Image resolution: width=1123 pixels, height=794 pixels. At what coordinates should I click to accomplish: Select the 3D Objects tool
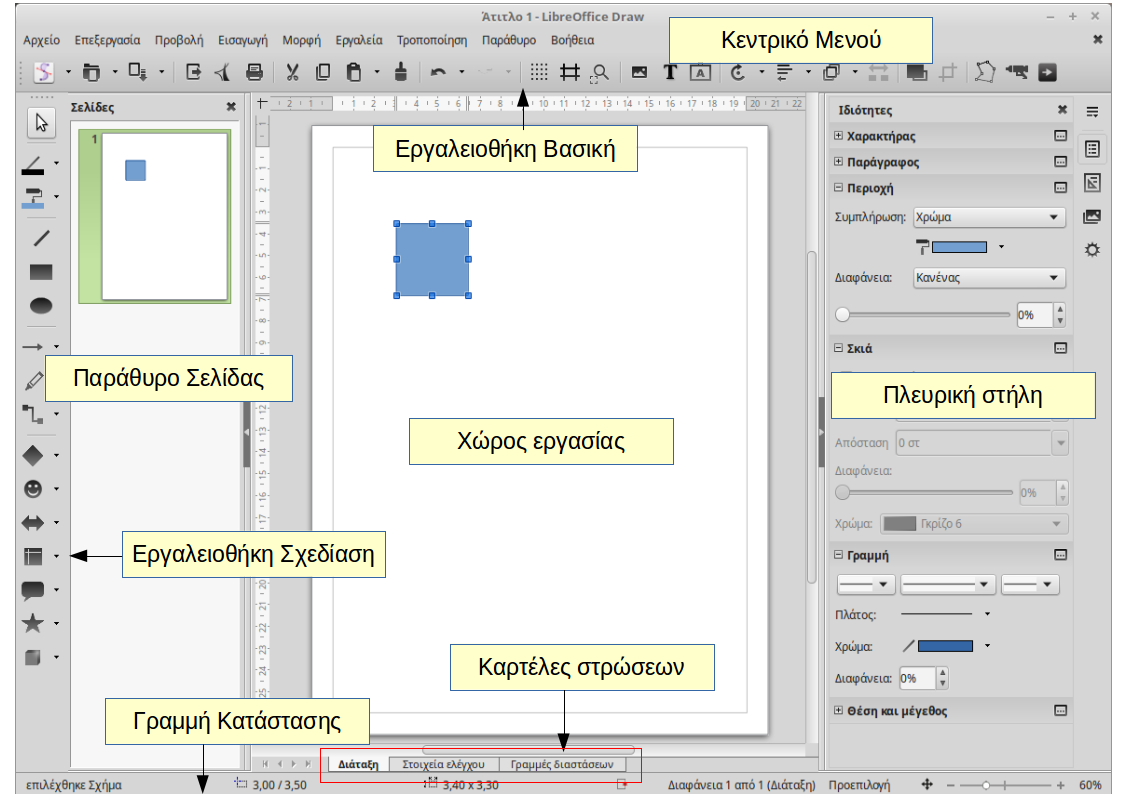[33, 657]
